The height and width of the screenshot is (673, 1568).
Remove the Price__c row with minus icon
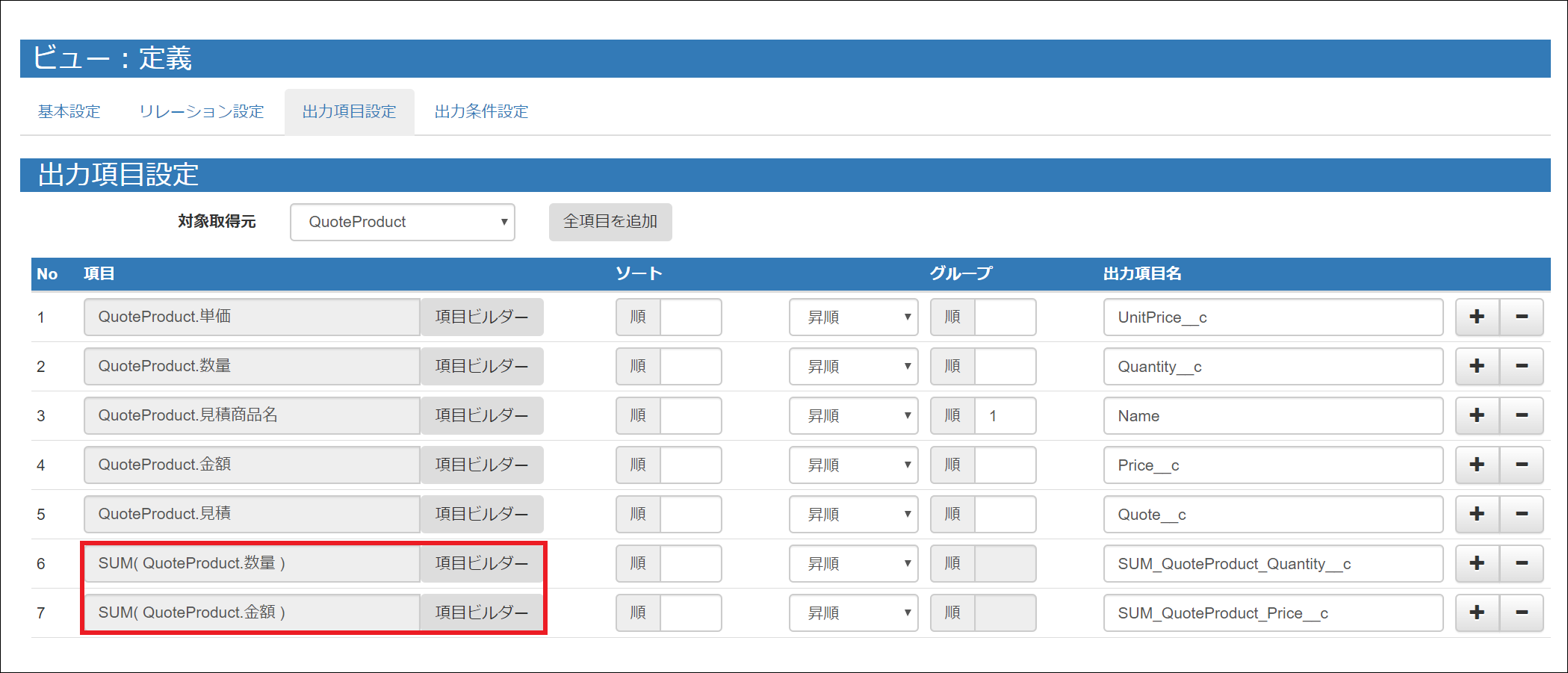(1521, 465)
